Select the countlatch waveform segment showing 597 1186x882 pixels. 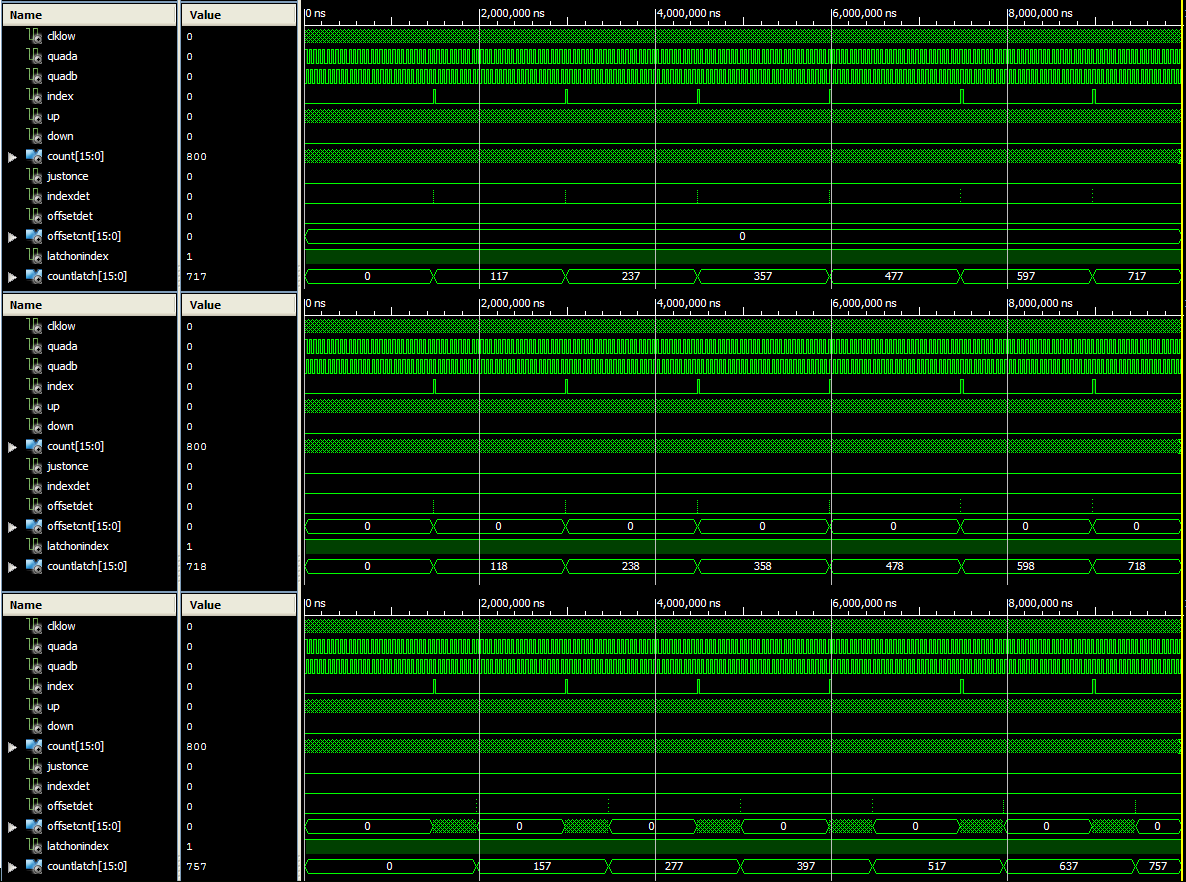click(1026, 276)
